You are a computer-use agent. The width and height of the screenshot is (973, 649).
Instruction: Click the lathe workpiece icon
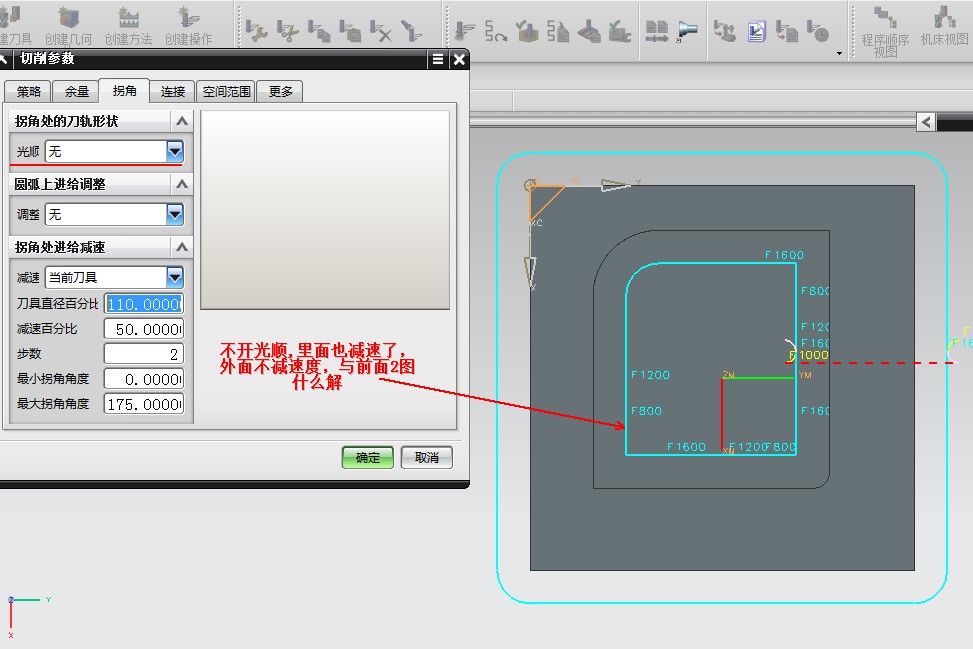(687, 30)
